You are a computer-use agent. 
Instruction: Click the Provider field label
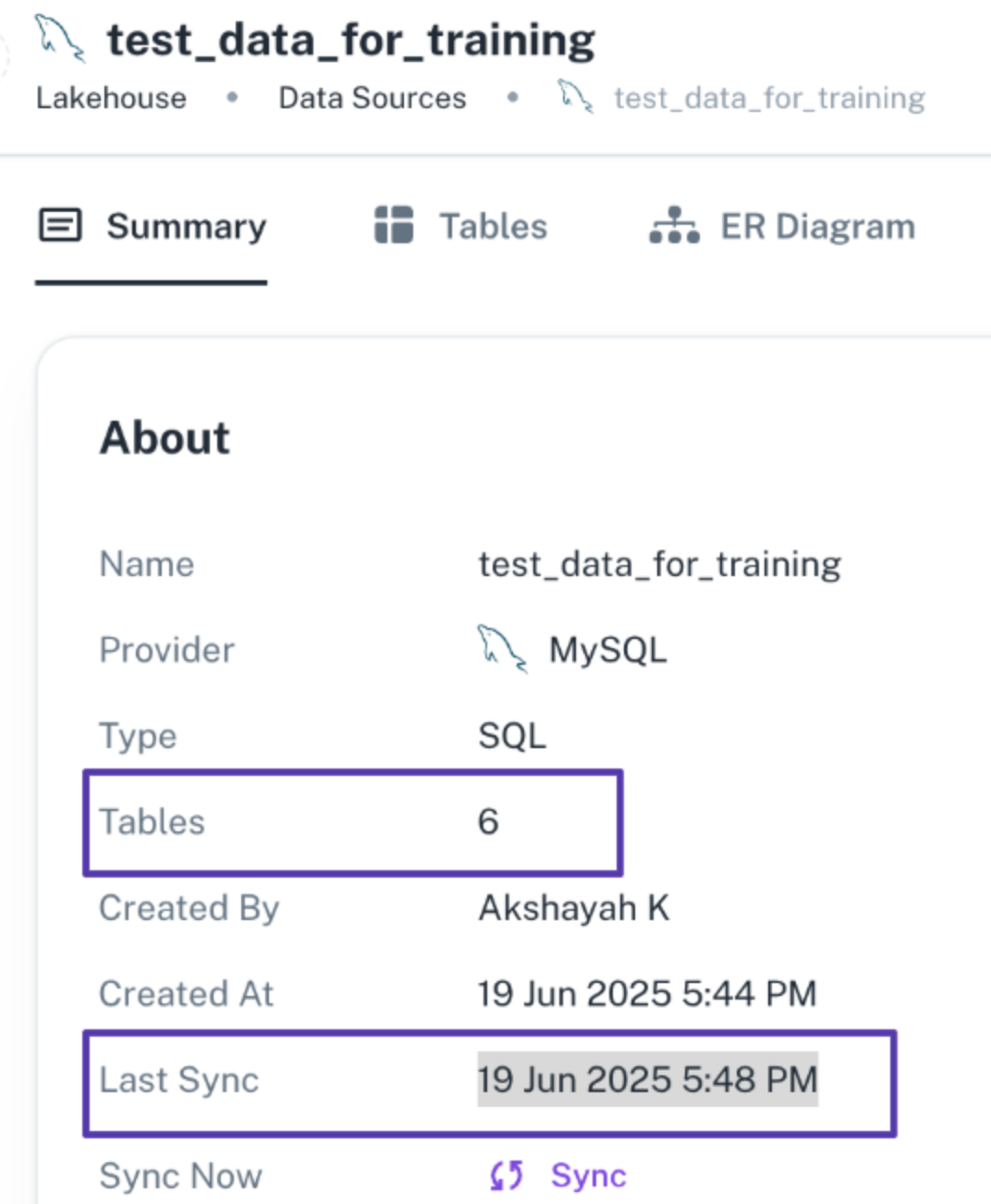[167, 650]
